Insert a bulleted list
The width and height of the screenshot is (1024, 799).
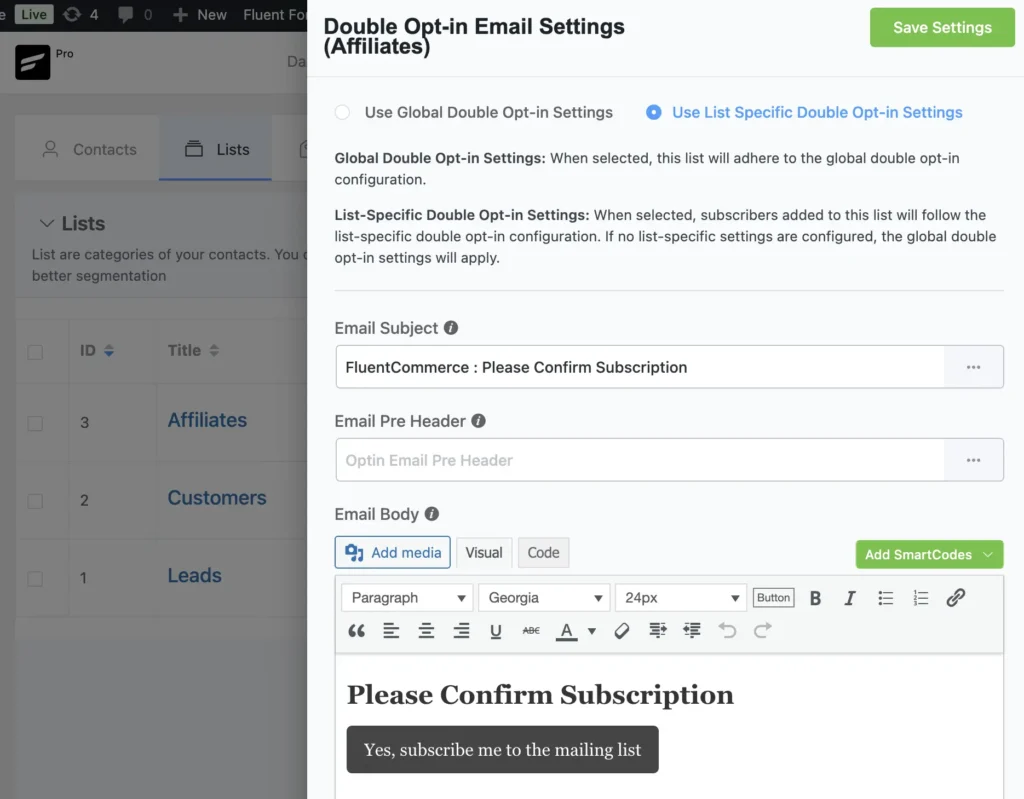pos(886,598)
